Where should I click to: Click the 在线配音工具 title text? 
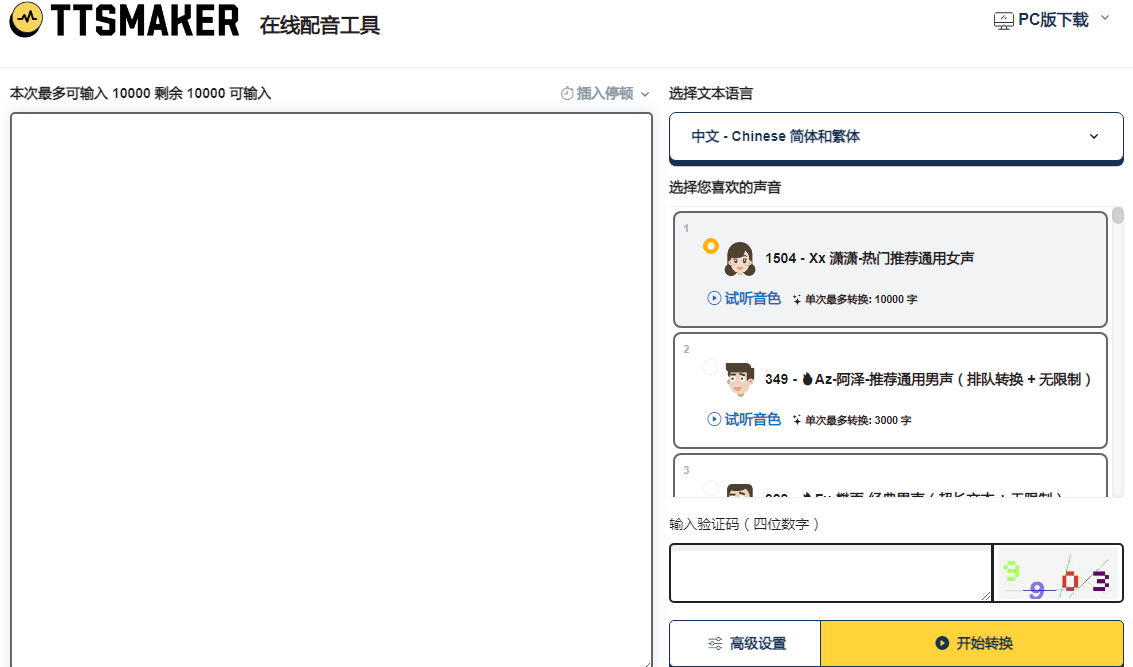coord(318,24)
